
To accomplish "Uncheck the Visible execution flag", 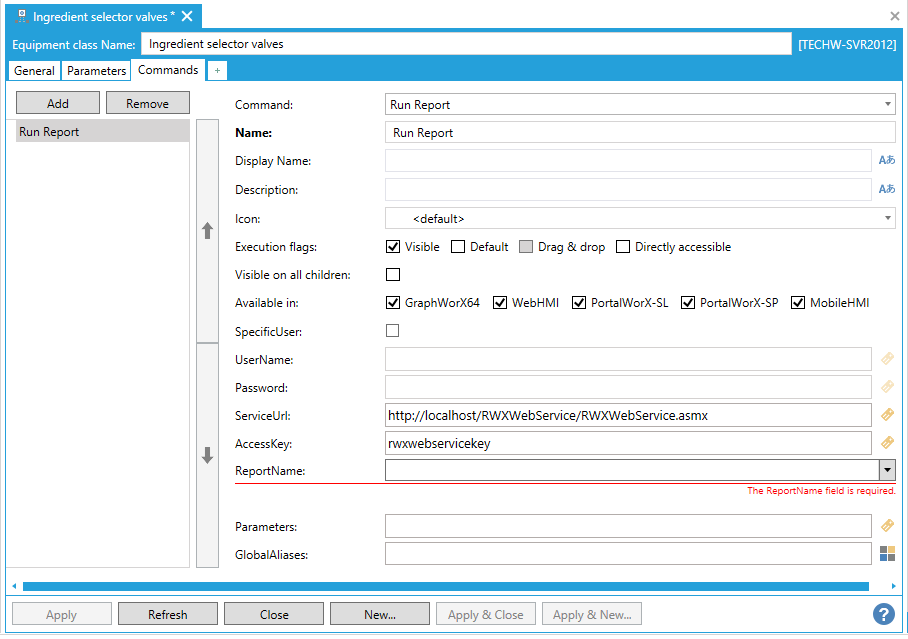I will (393, 247).
